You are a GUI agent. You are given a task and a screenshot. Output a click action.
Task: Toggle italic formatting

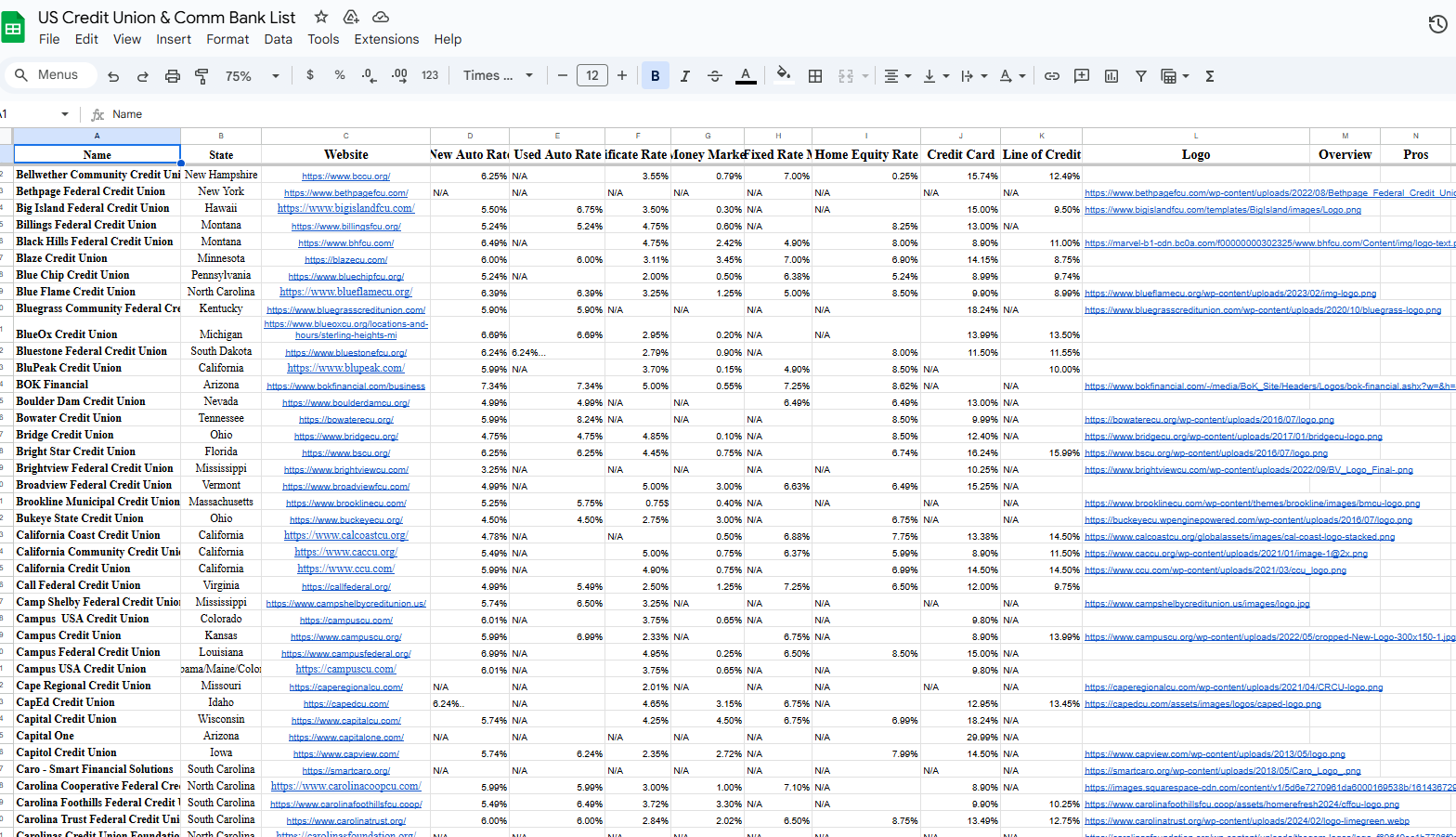tap(685, 76)
